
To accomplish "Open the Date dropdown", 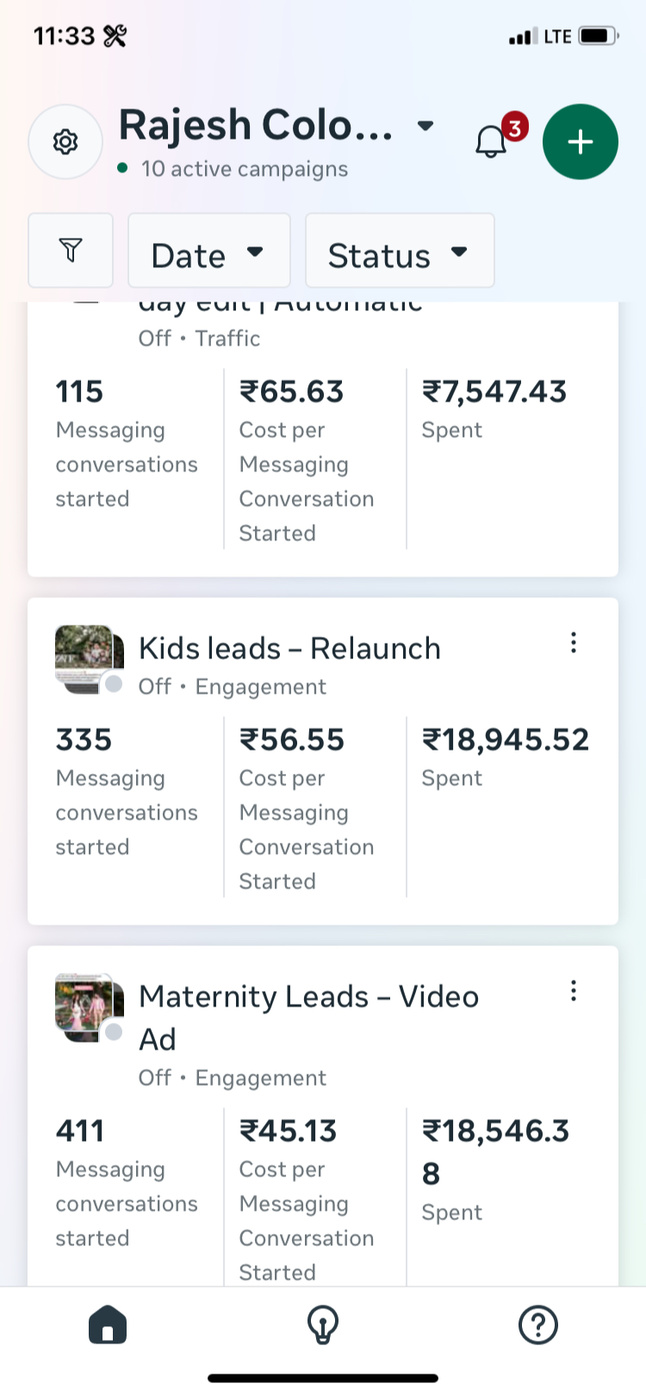I will coord(208,251).
